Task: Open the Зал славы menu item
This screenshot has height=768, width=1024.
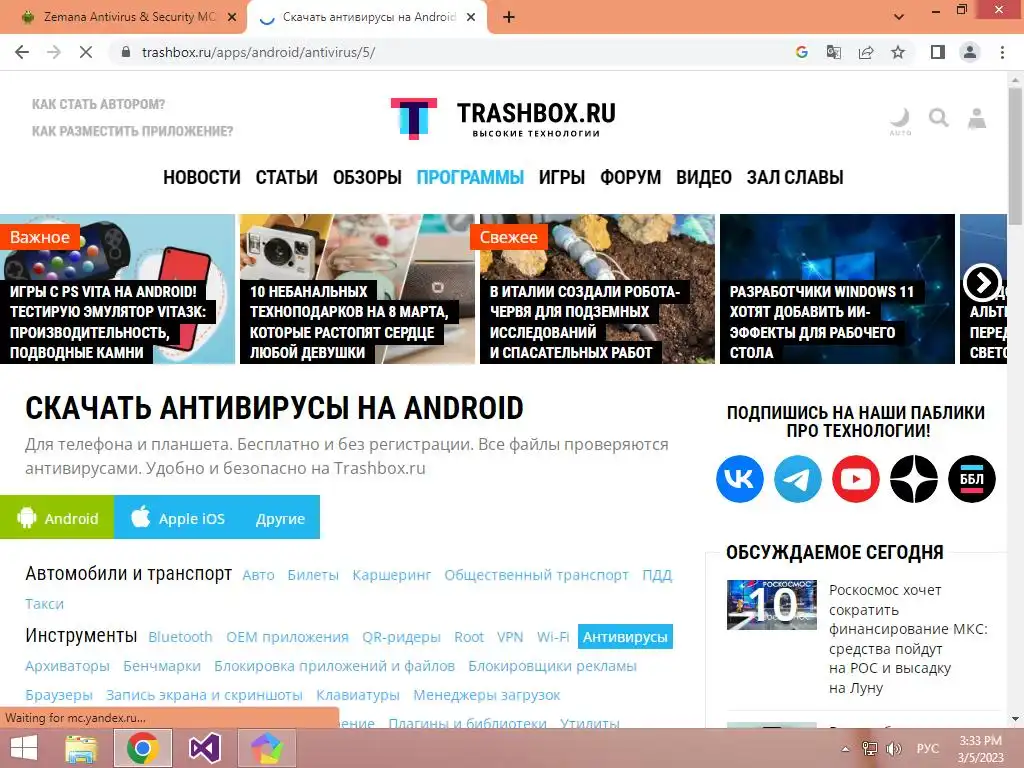Action: pyautogui.click(x=795, y=177)
